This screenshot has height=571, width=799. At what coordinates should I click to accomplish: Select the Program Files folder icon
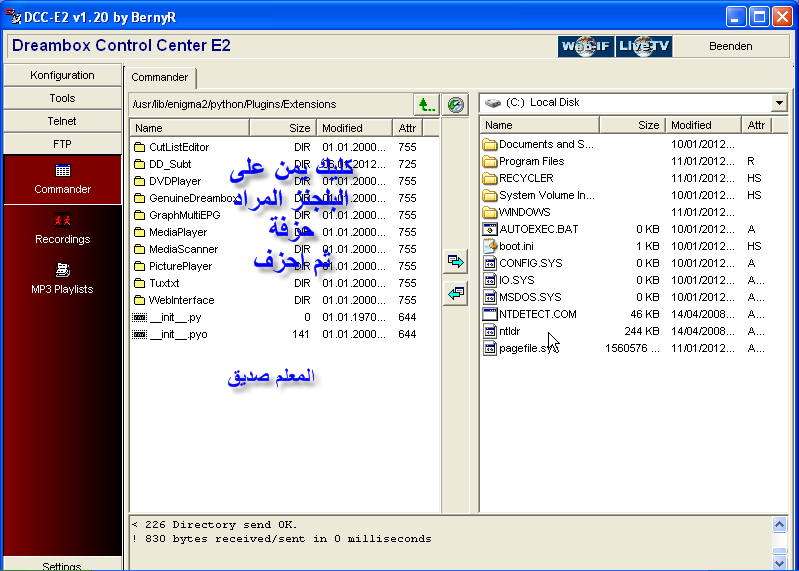[490, 161]
